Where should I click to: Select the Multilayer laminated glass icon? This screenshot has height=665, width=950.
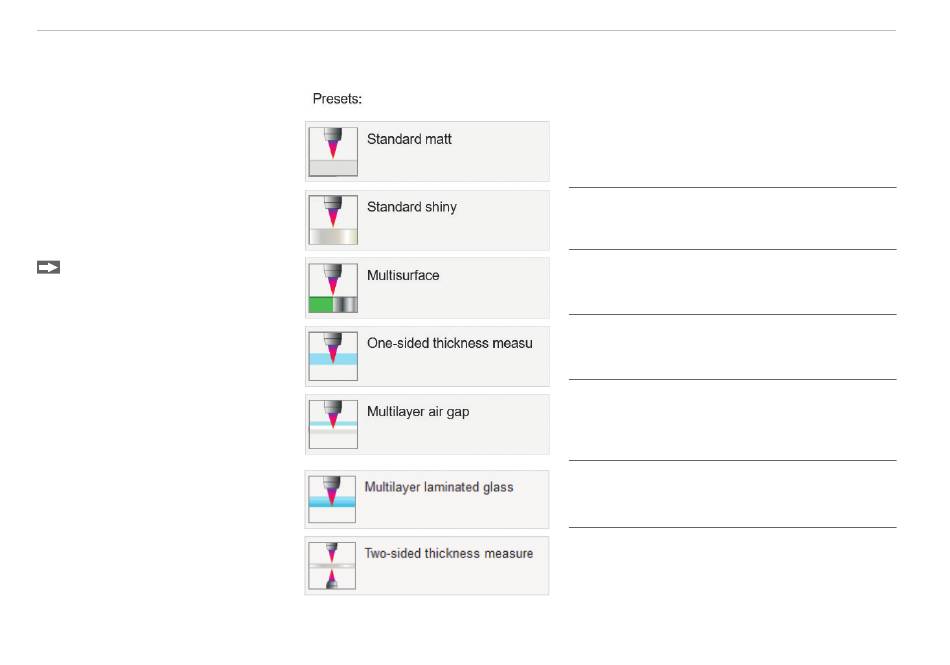click(332, 499)
